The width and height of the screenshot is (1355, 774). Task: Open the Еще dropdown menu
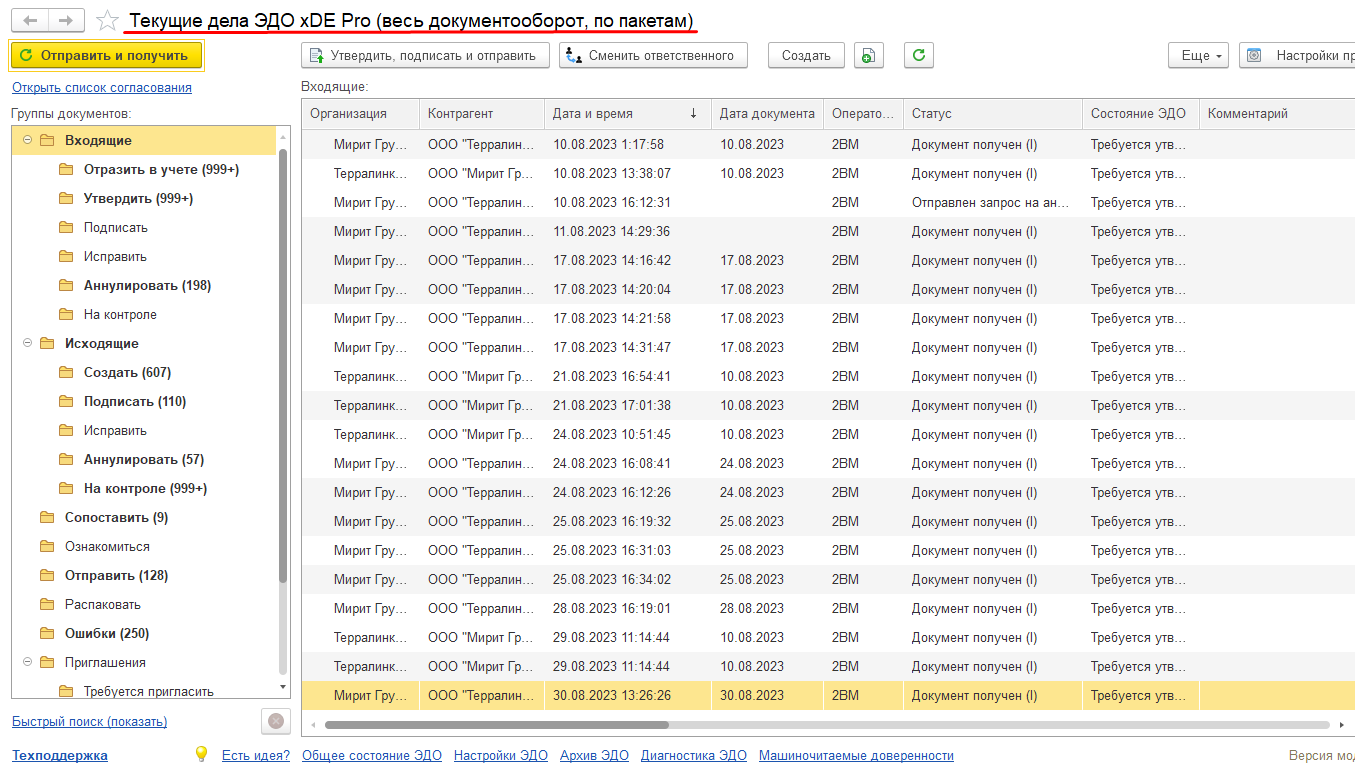pyautogui.click(x=1198, y=56)
